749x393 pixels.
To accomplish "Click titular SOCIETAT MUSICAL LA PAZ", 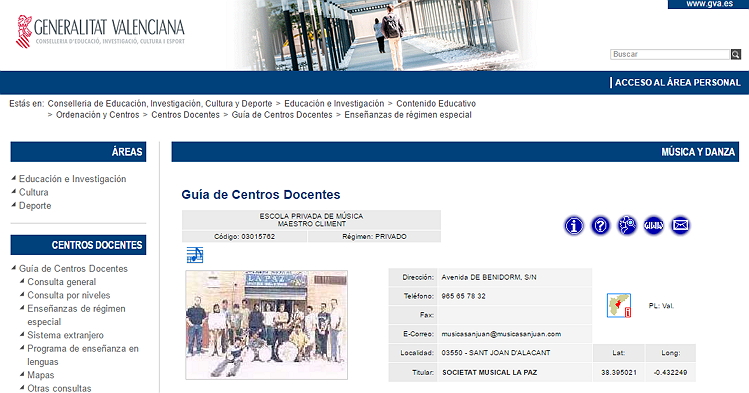I will (x=490, y=372).
